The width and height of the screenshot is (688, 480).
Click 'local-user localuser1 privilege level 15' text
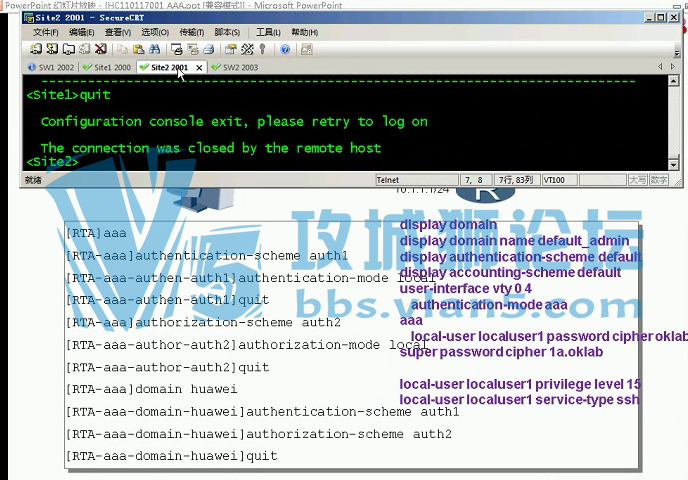[520, 384]
